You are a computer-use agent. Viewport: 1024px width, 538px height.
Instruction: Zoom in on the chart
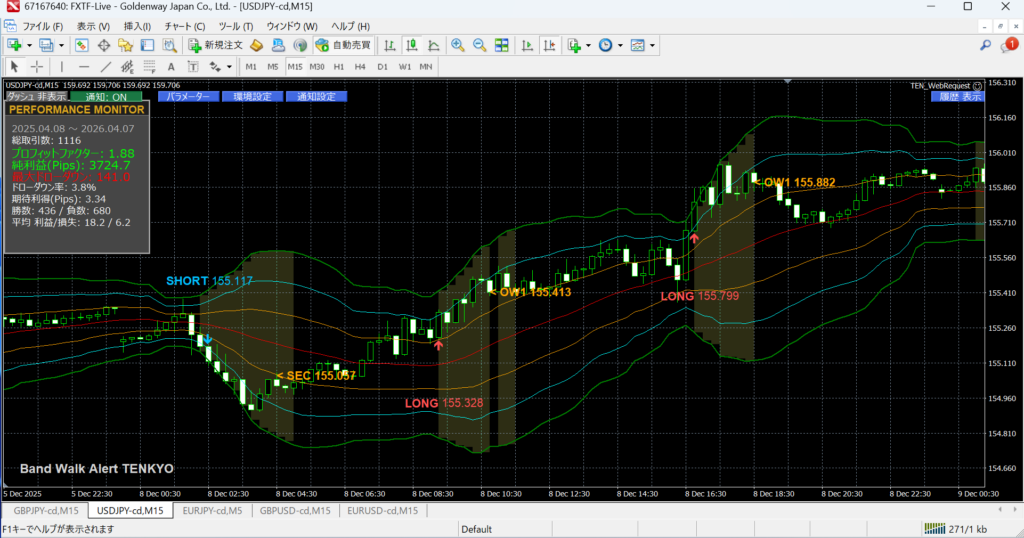tap(458, 45)
